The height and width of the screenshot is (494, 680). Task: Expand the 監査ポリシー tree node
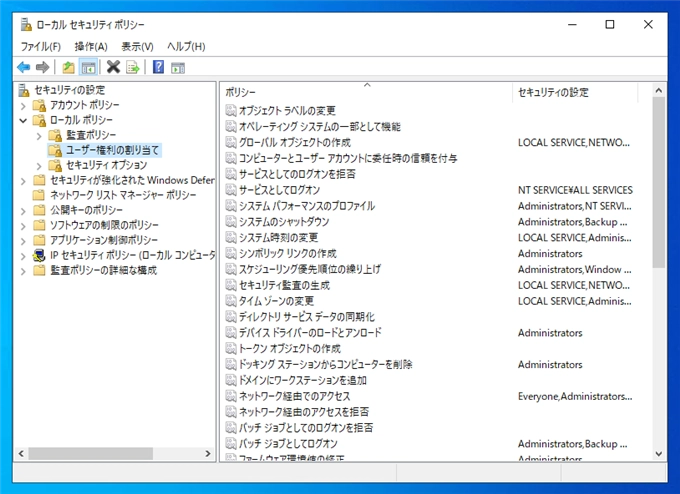tap(39, 136)
